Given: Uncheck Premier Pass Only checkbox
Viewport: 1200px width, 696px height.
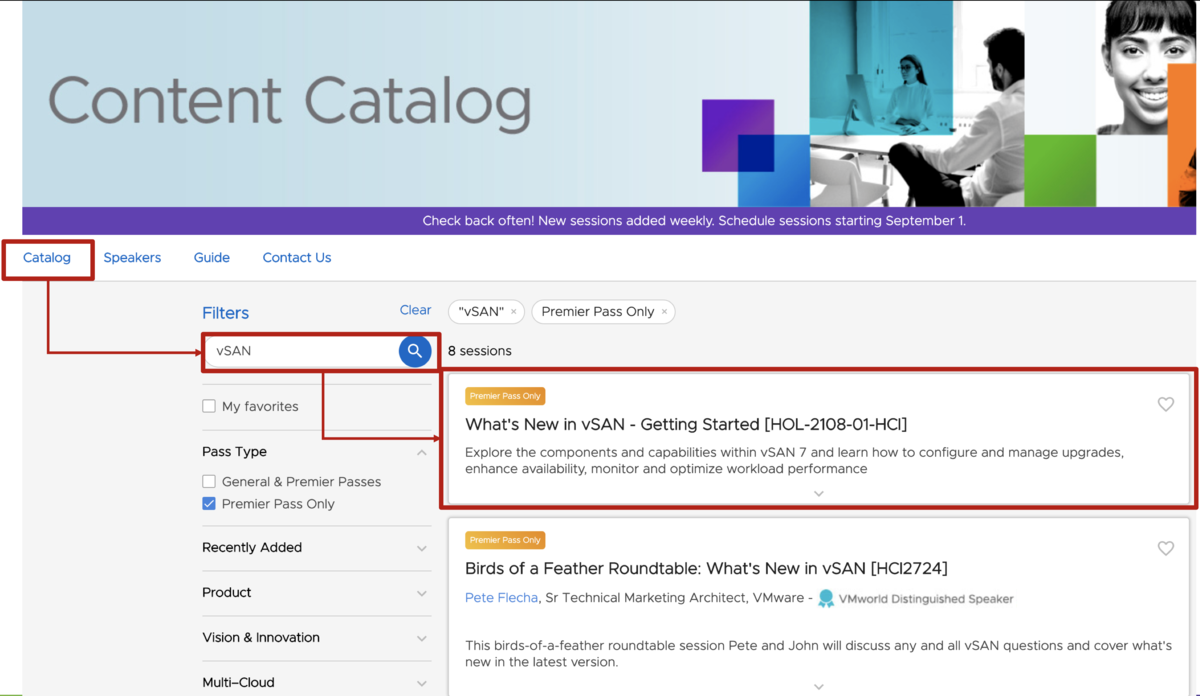Looking at the screenshot, I should (209, 504).
